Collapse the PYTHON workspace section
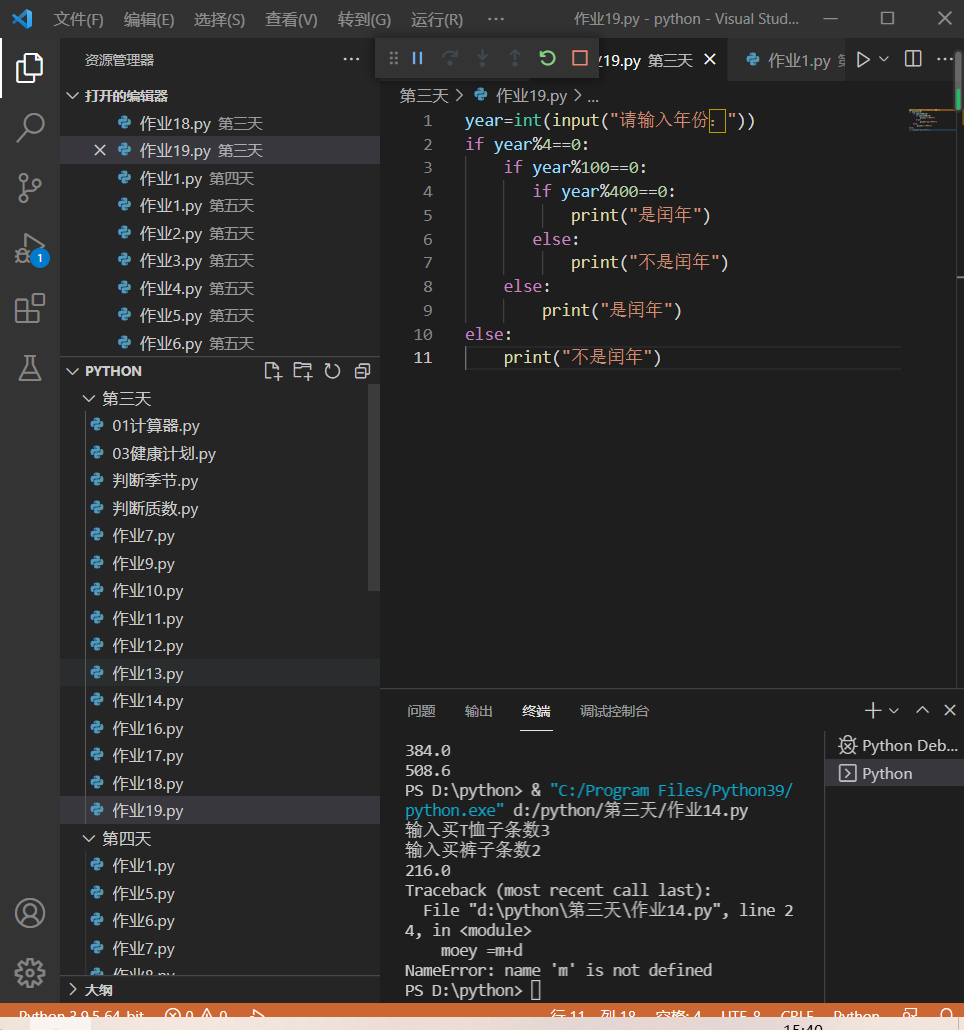The image size is (964, 1030). pos(73,371)
